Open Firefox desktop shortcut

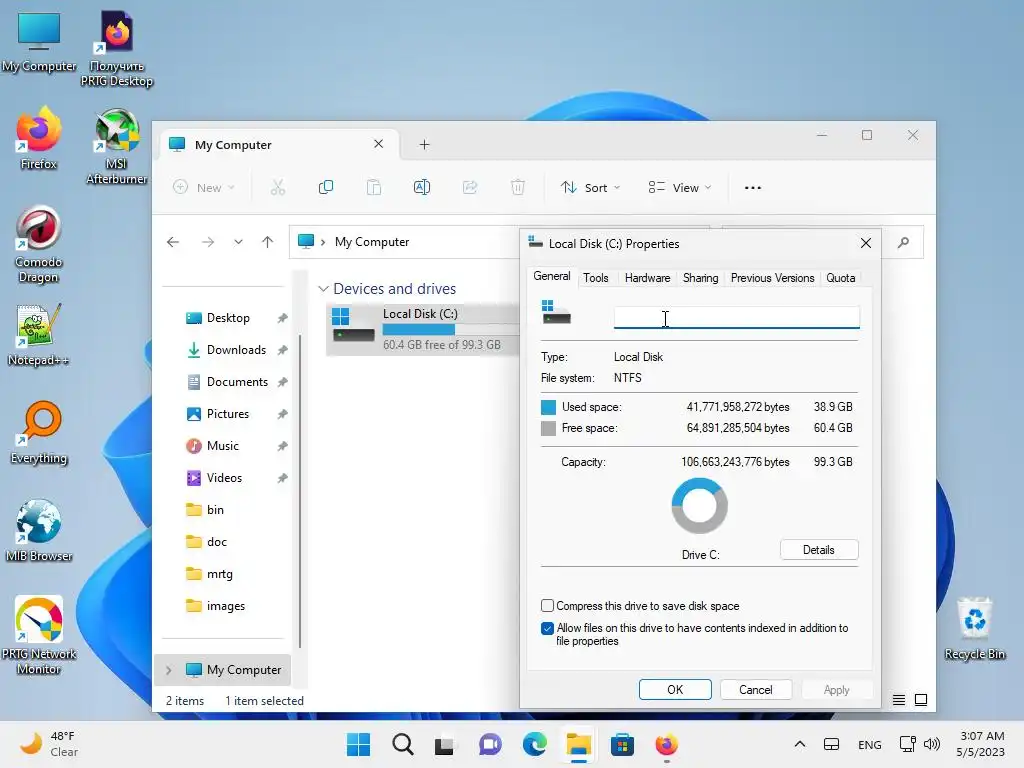pos(39,138)
